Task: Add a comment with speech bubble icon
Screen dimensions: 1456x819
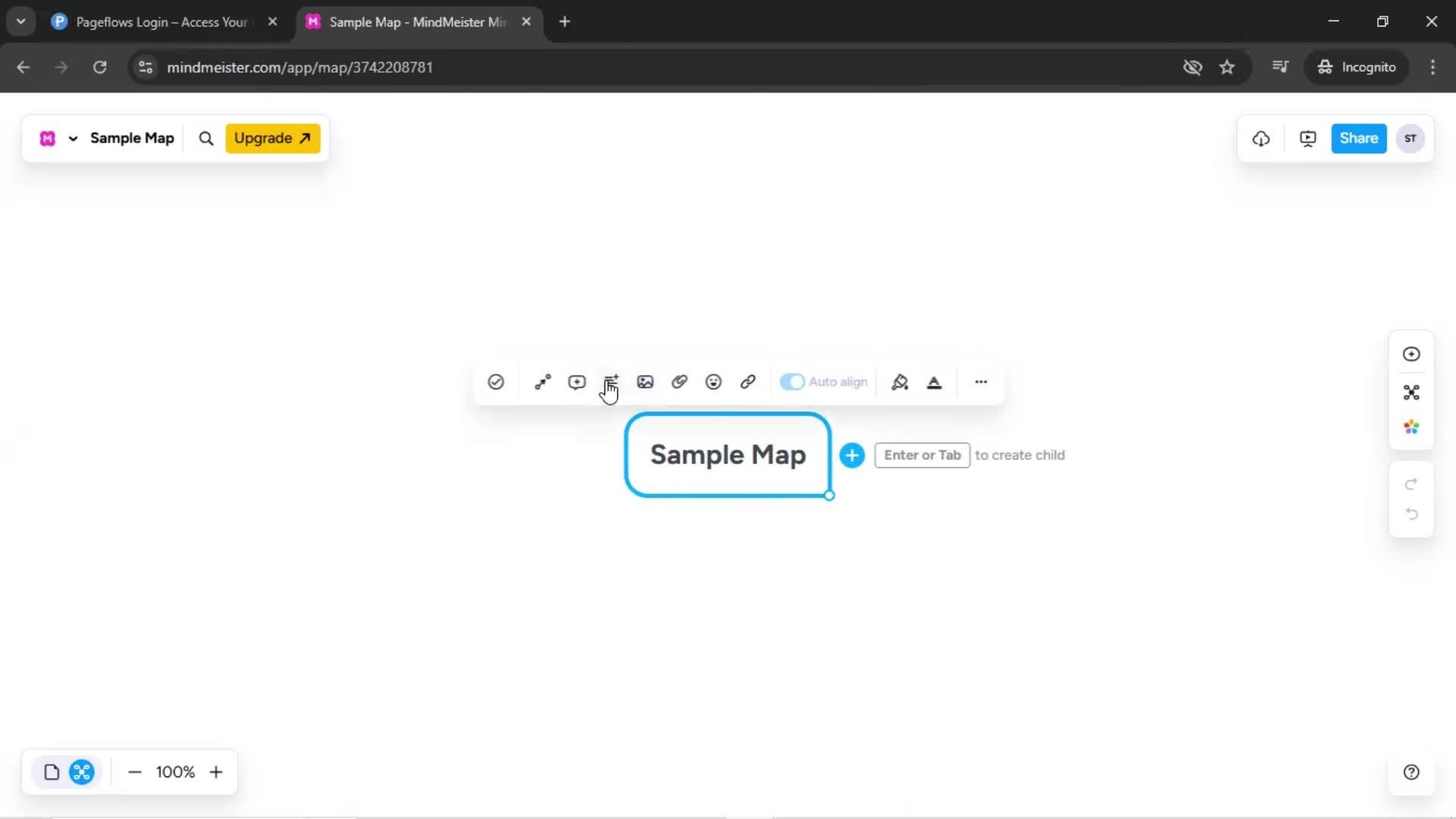Action: pyautogui.click(x=576, y=381)
